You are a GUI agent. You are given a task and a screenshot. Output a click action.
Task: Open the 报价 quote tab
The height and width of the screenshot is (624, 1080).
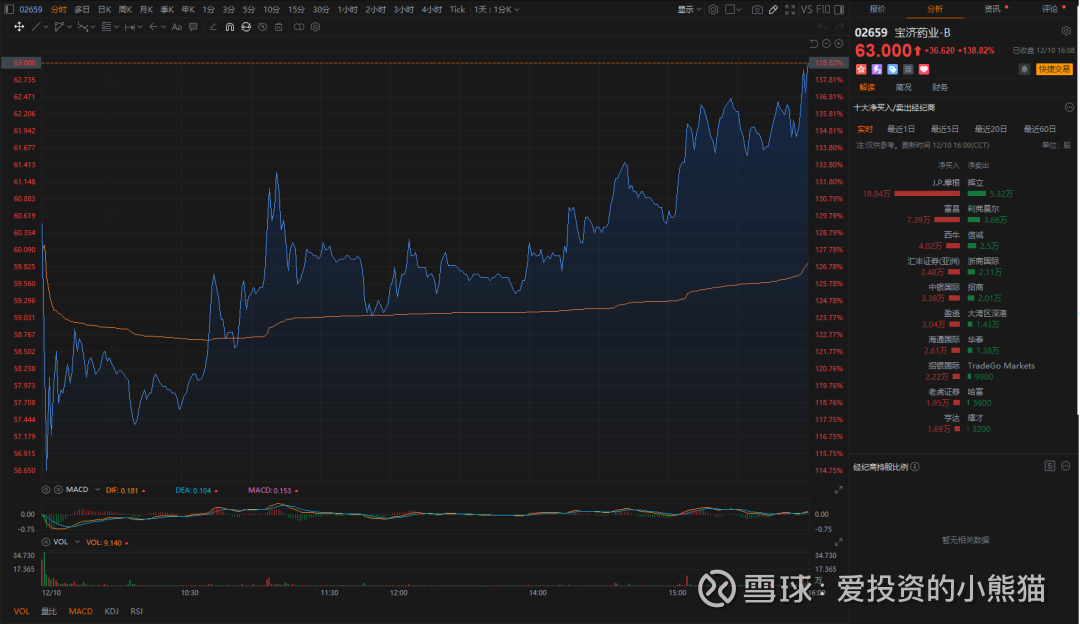(878, 9)
